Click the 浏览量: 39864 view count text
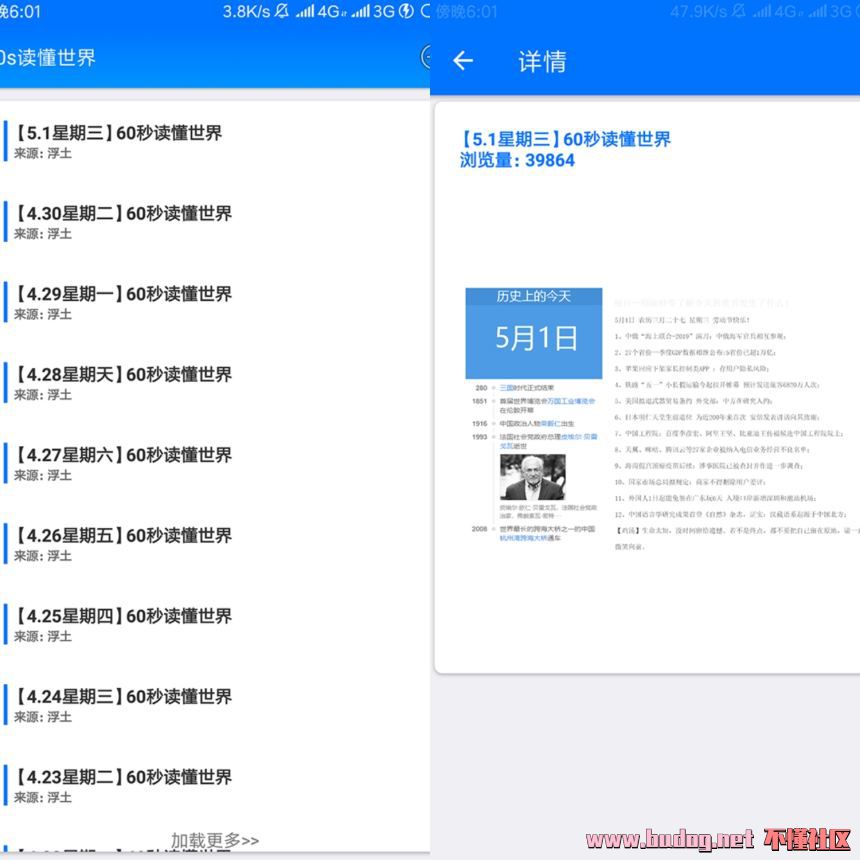 [x=517, y=160]
